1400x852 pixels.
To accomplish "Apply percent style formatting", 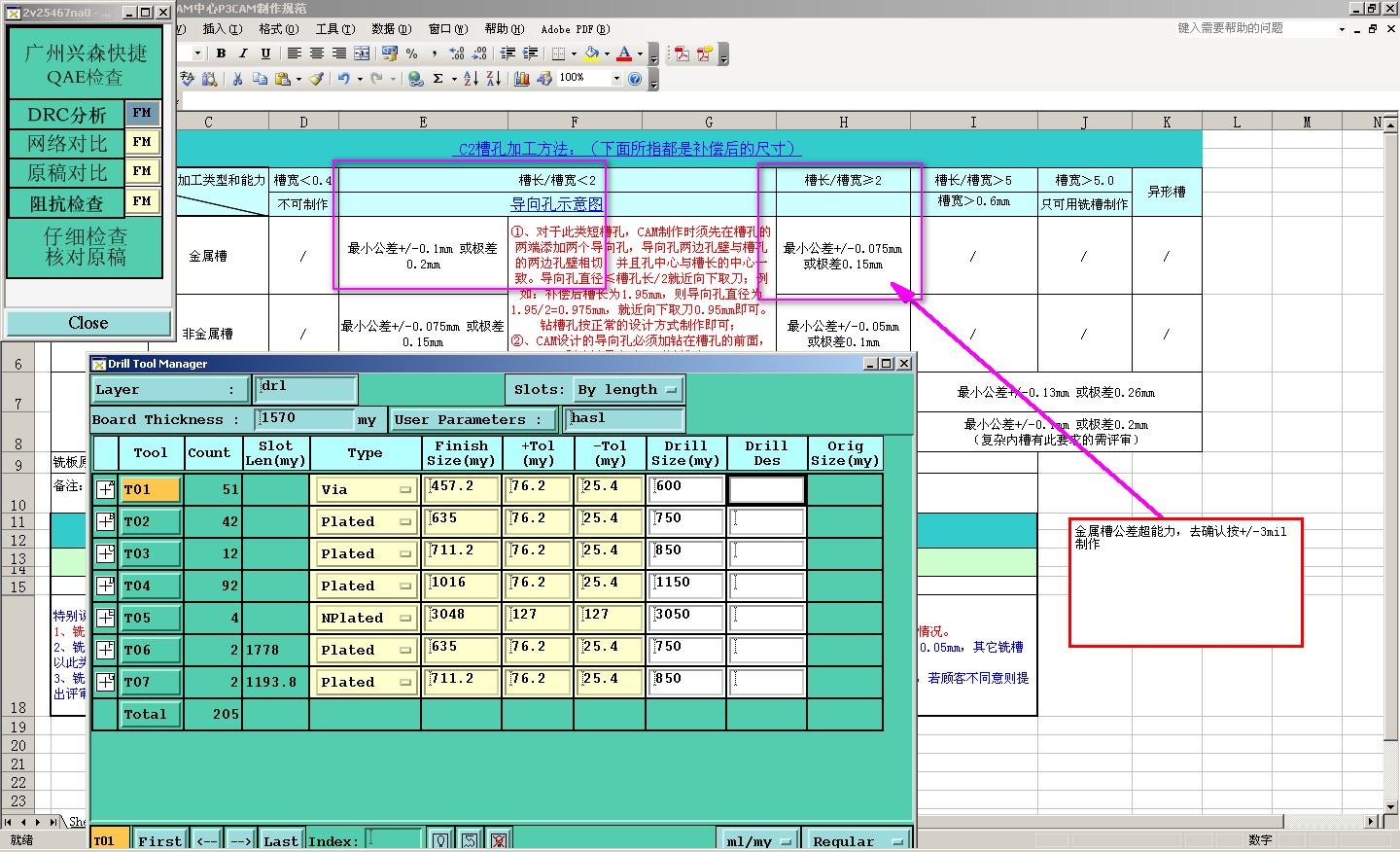I will click(412, 53).
